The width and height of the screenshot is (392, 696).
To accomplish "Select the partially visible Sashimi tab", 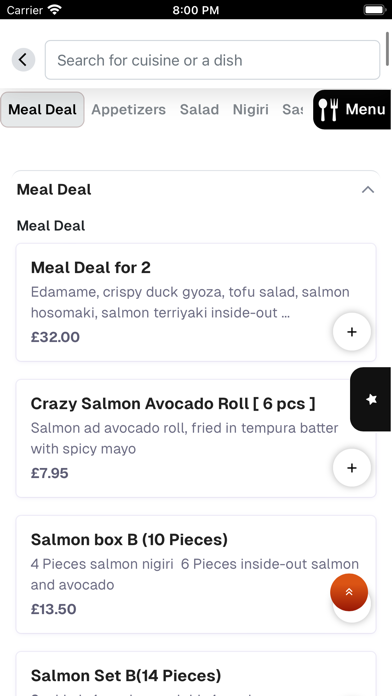I will [293, 109].
